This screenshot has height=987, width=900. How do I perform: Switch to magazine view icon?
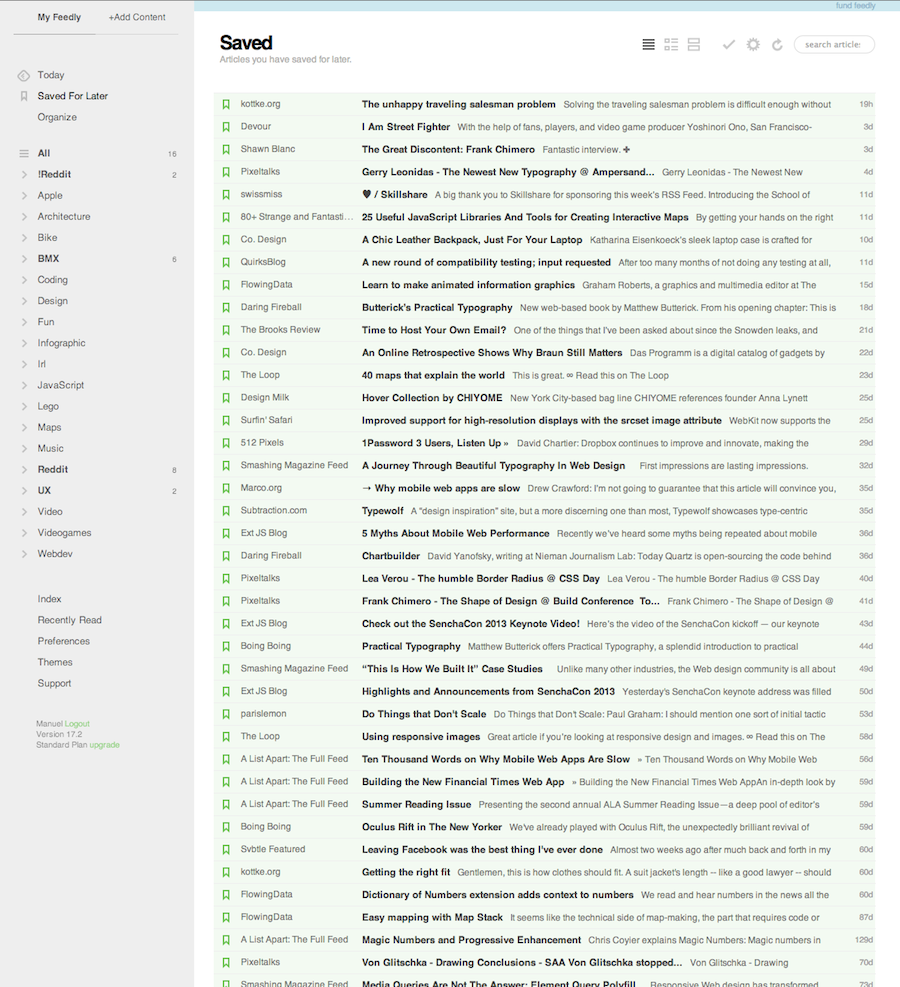point(671,45)
